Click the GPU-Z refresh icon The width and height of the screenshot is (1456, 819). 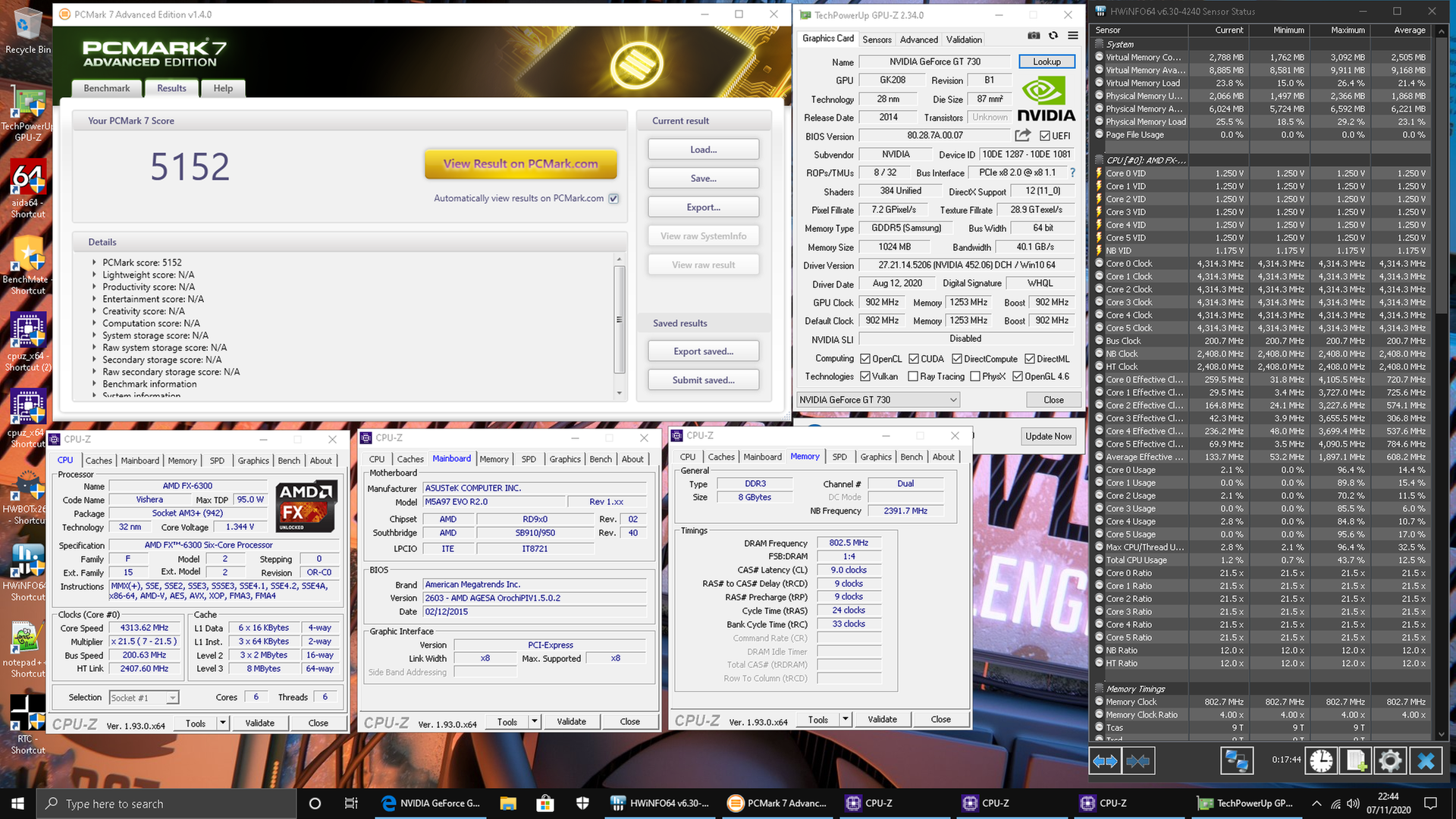(1053, 36)
